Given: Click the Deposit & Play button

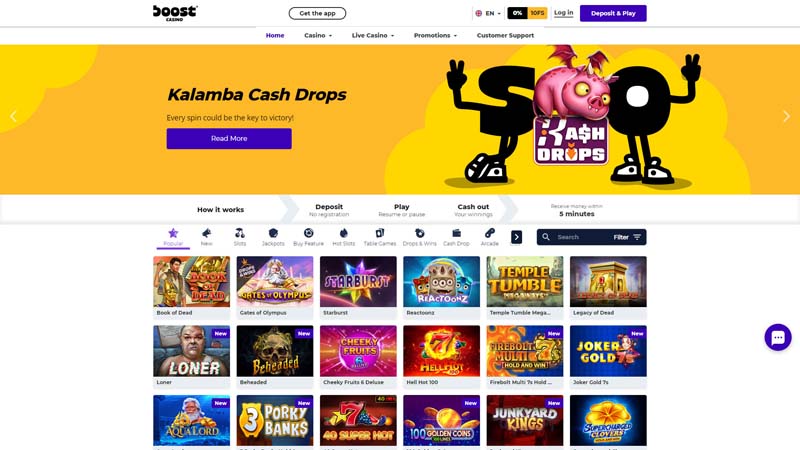Looking at the screenshot, I should point(613,13).
